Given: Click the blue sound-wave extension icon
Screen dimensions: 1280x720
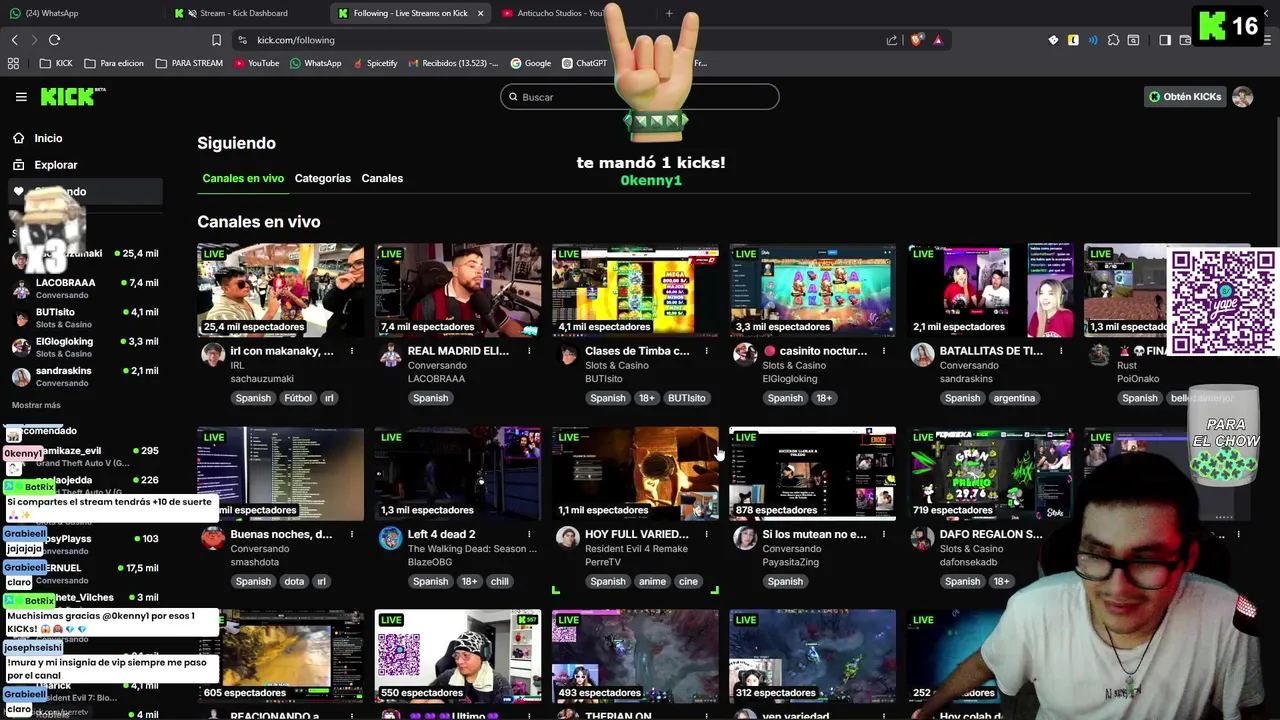Looking at the screenshot, I should click(x=1093, y=40).
